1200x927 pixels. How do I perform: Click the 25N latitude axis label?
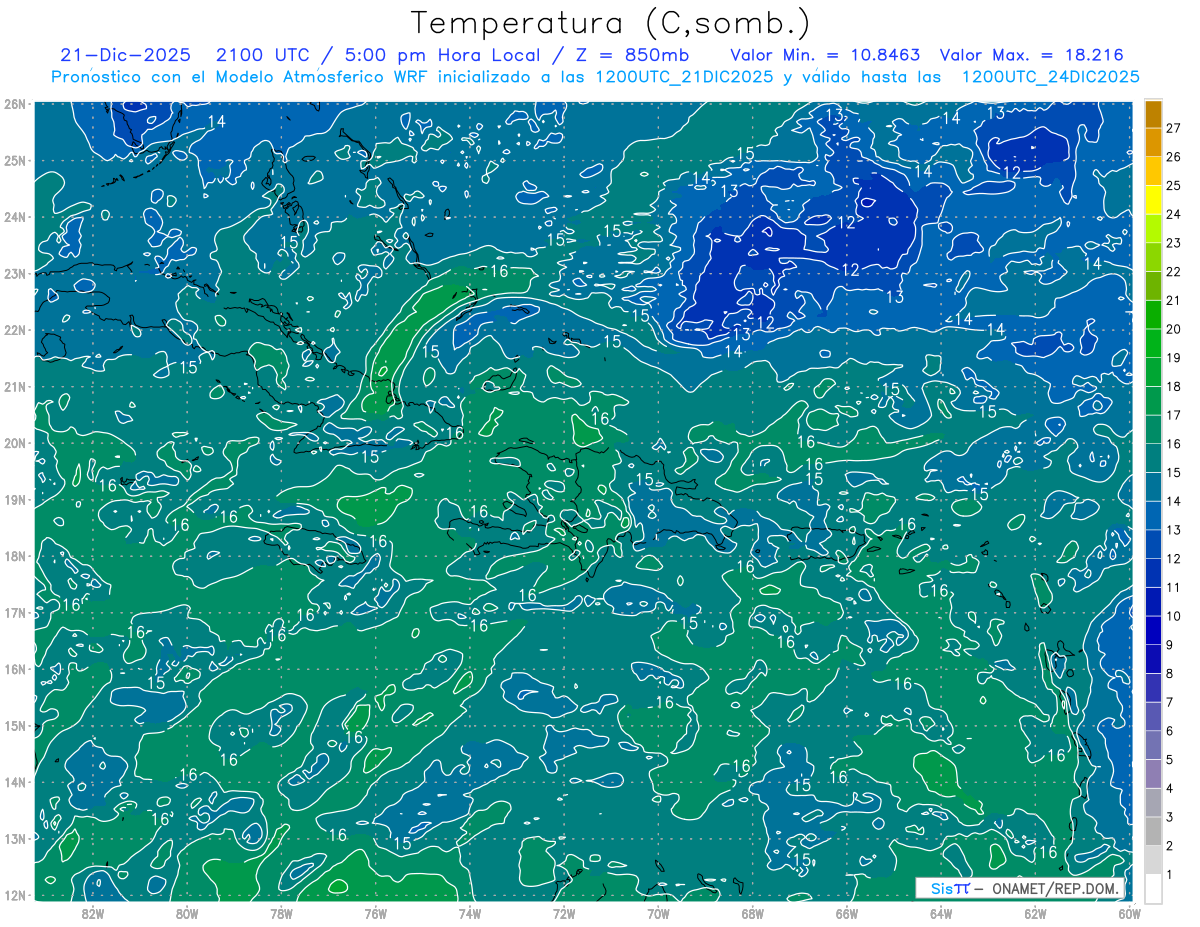click(15, 160)
